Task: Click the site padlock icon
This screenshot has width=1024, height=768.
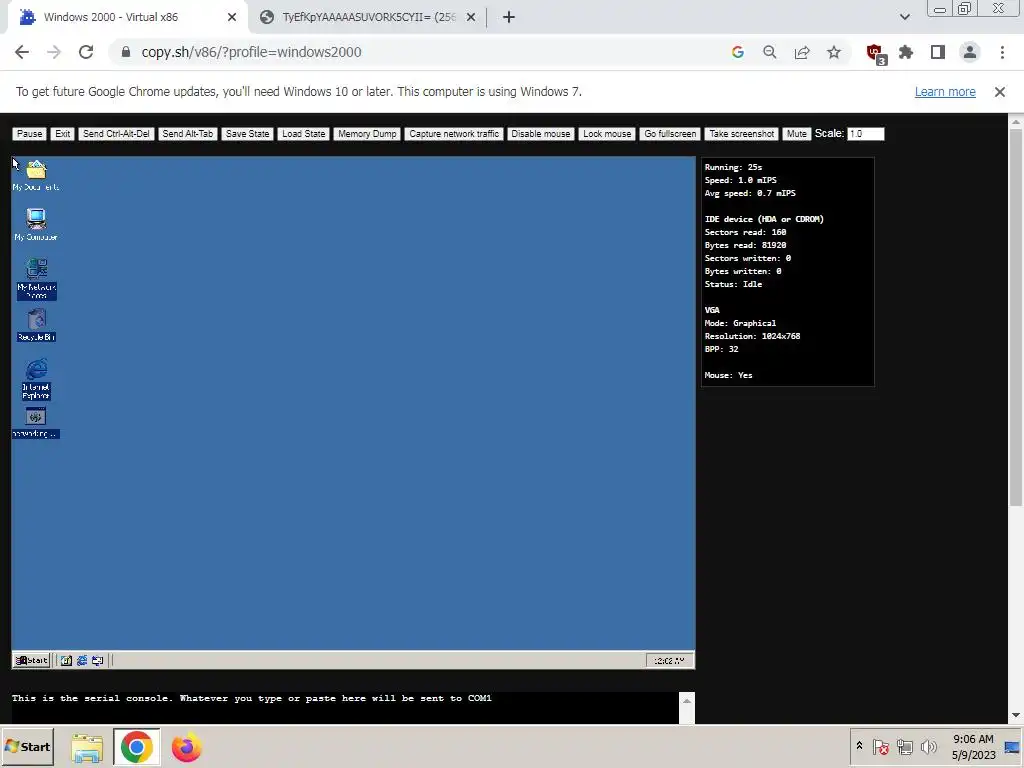Action: pos(126,52)
